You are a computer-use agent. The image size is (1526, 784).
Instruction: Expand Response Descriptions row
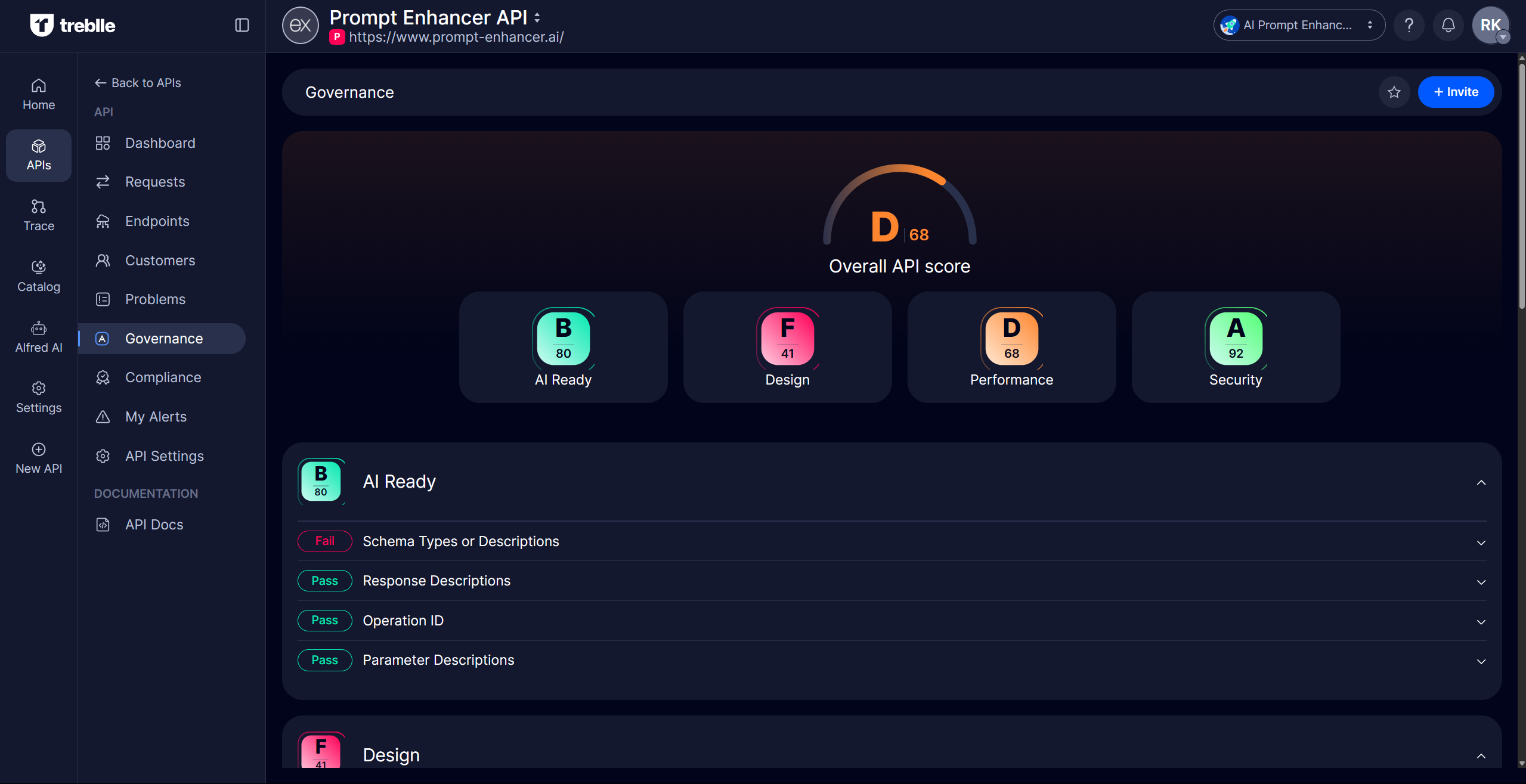[892, 581]
